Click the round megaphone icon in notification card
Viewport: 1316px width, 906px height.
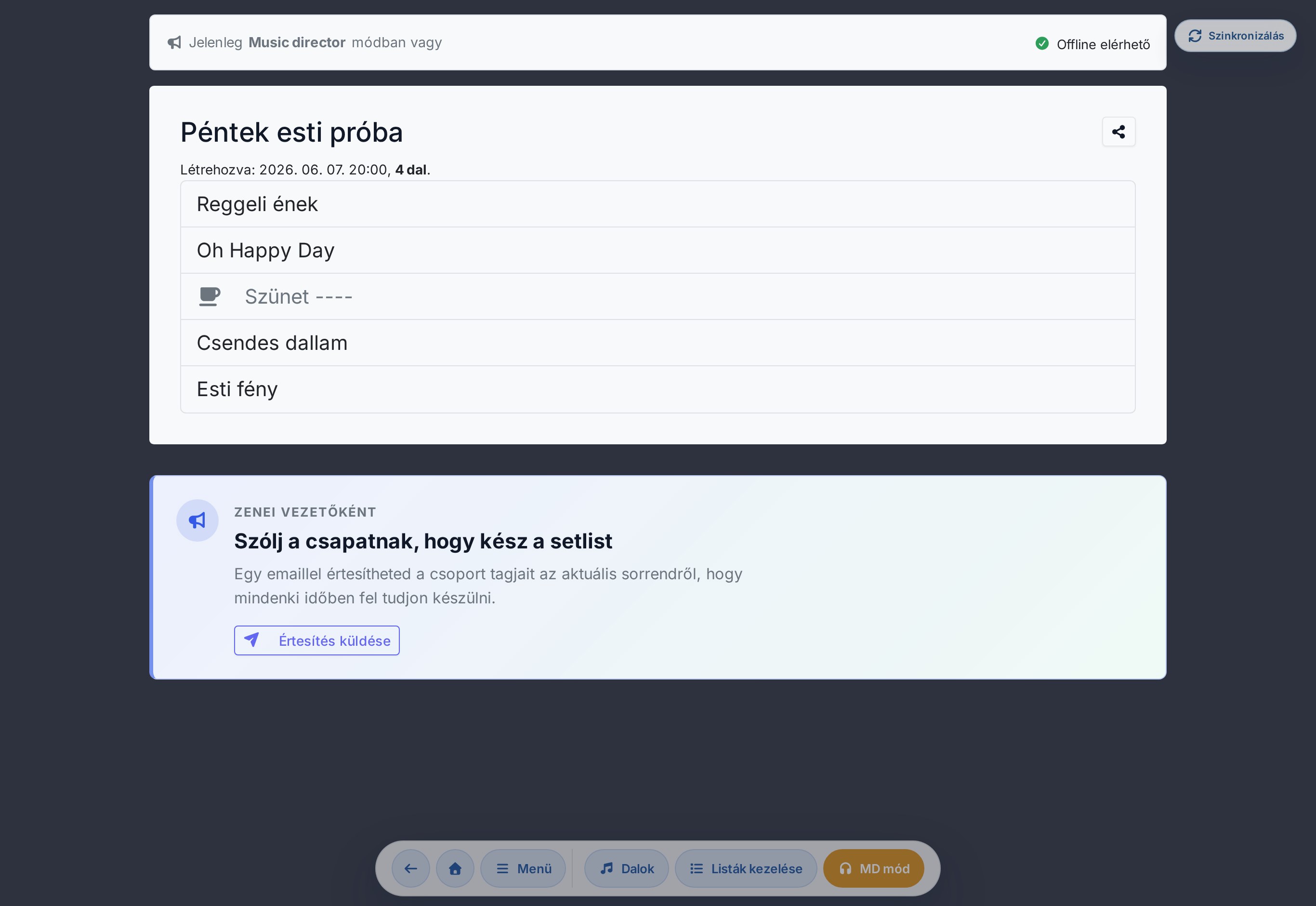click(197, 520)
